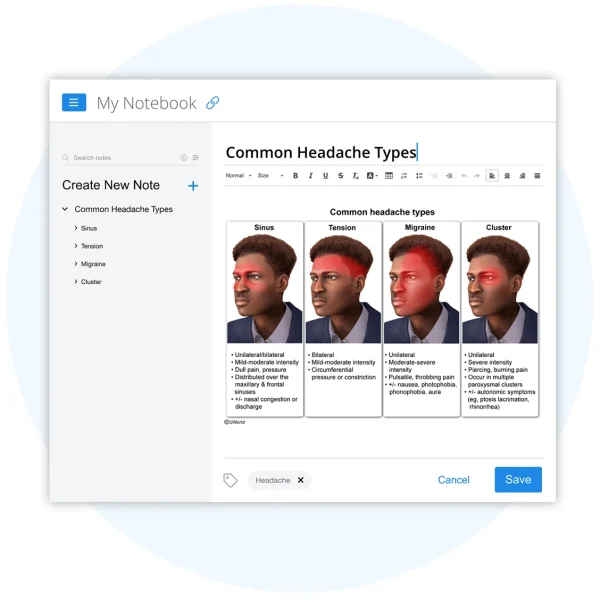
Task: Open the blue hamburger menu
Action: tap(74, 102)
